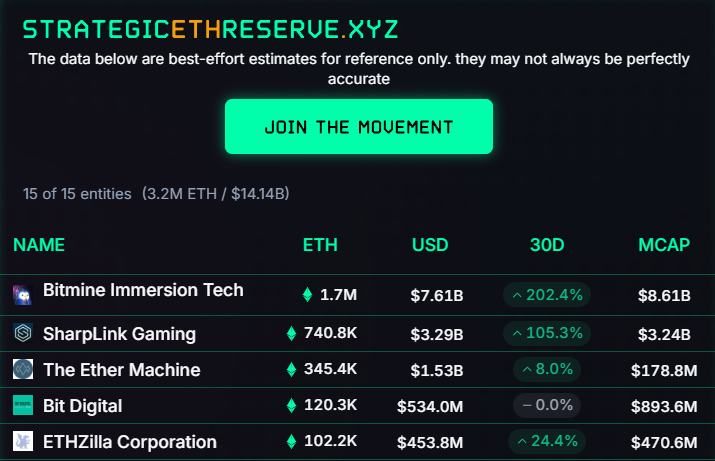This screenshot has height=461, width=715.
Task: Click the SharpLink Gaming logo icon
Action: pyautogui.click(x=23, y=334)
